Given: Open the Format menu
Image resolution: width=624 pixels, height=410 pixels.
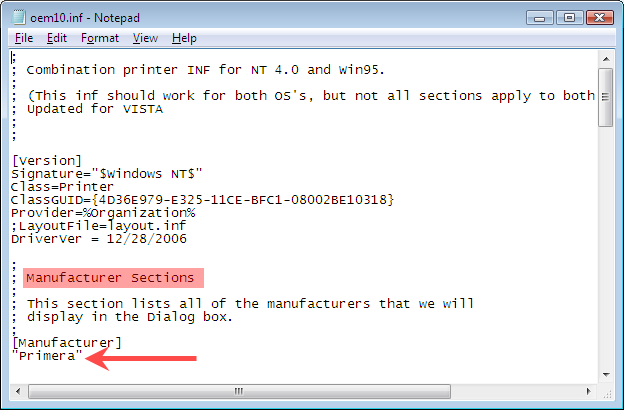Looking at the screenshot, I should coord(99,38).
